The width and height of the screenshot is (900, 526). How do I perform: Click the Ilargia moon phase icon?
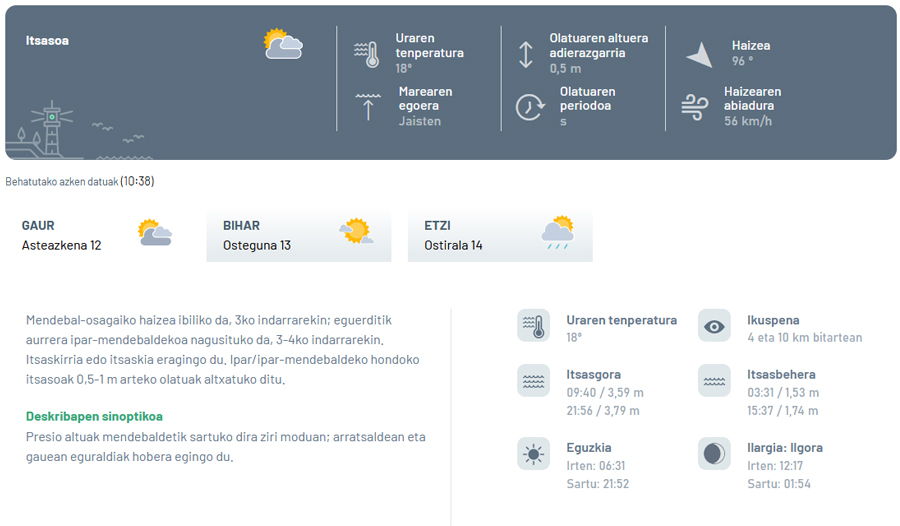click(714, 454)
